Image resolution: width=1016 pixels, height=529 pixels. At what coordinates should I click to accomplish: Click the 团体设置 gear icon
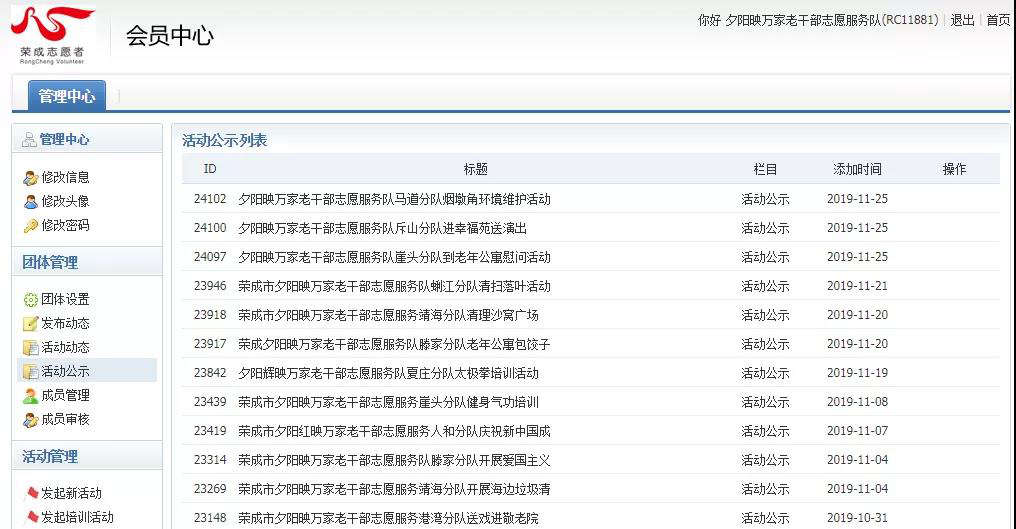[30, 300]
